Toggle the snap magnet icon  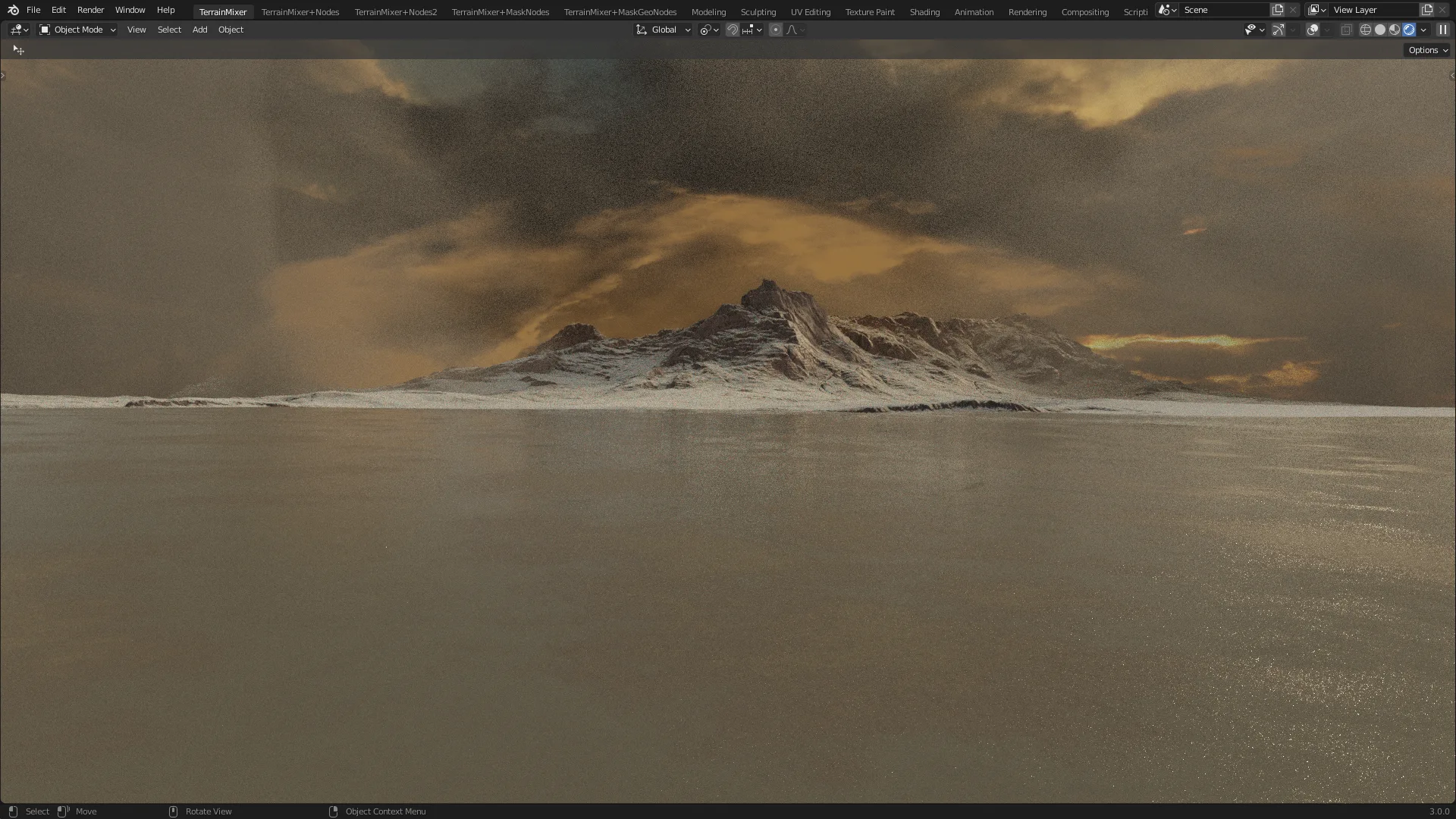point(733,30)
